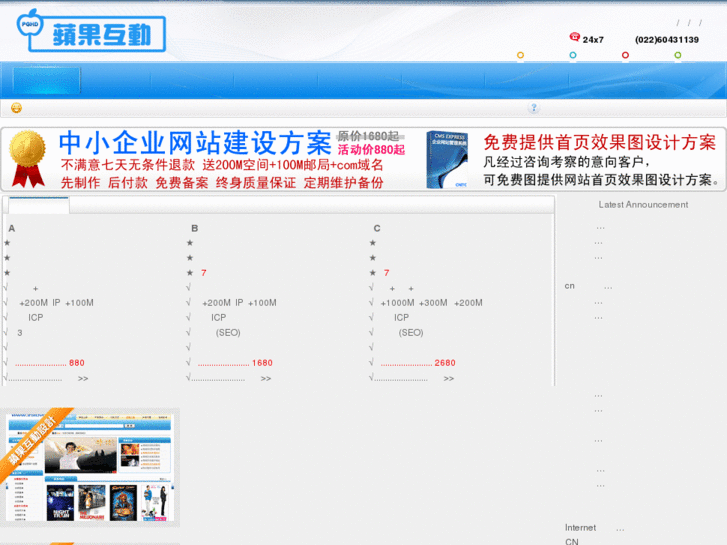Click the (SEO) line in plan C
Screen dimensions: 727x545
click(x=411, y=333)
